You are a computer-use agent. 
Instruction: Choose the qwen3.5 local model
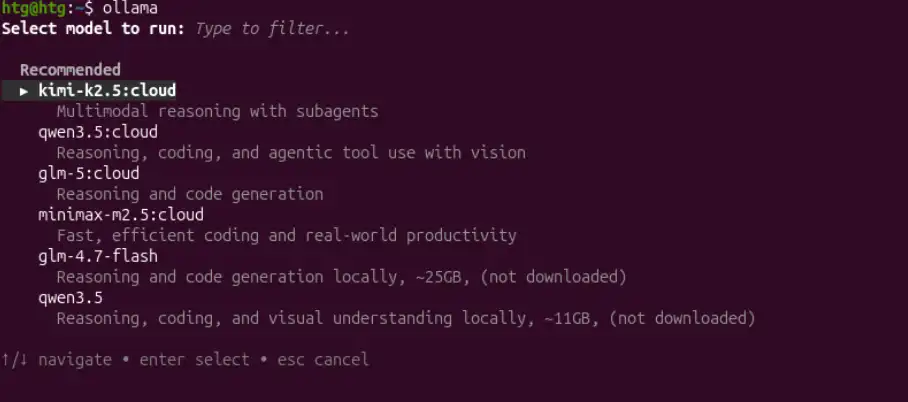(x=70, y=298)
